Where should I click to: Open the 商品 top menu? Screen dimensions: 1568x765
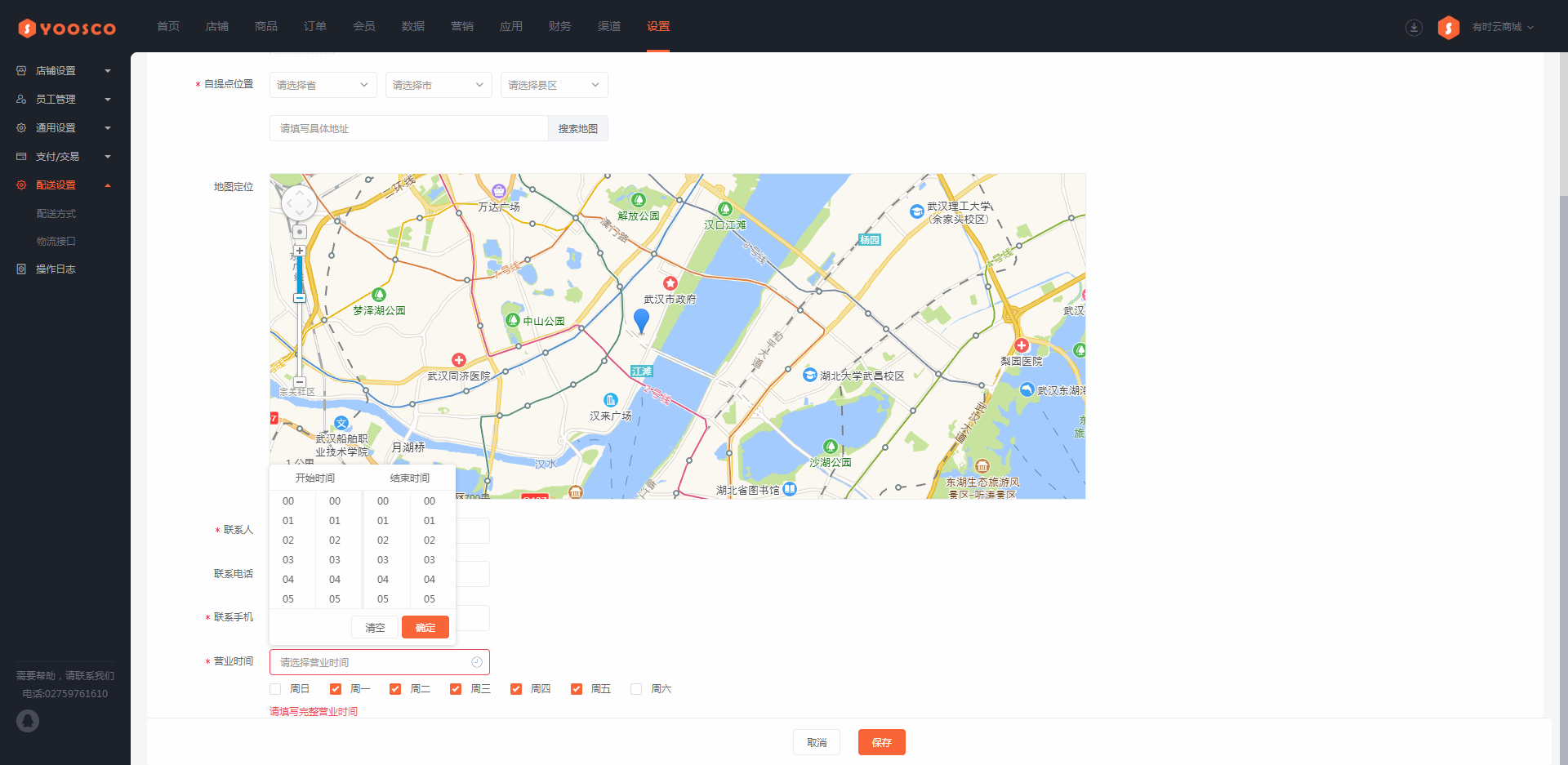point(266,26)
